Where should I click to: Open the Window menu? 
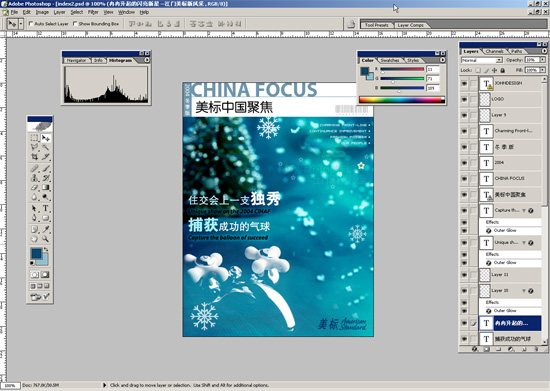pos(126,12)
